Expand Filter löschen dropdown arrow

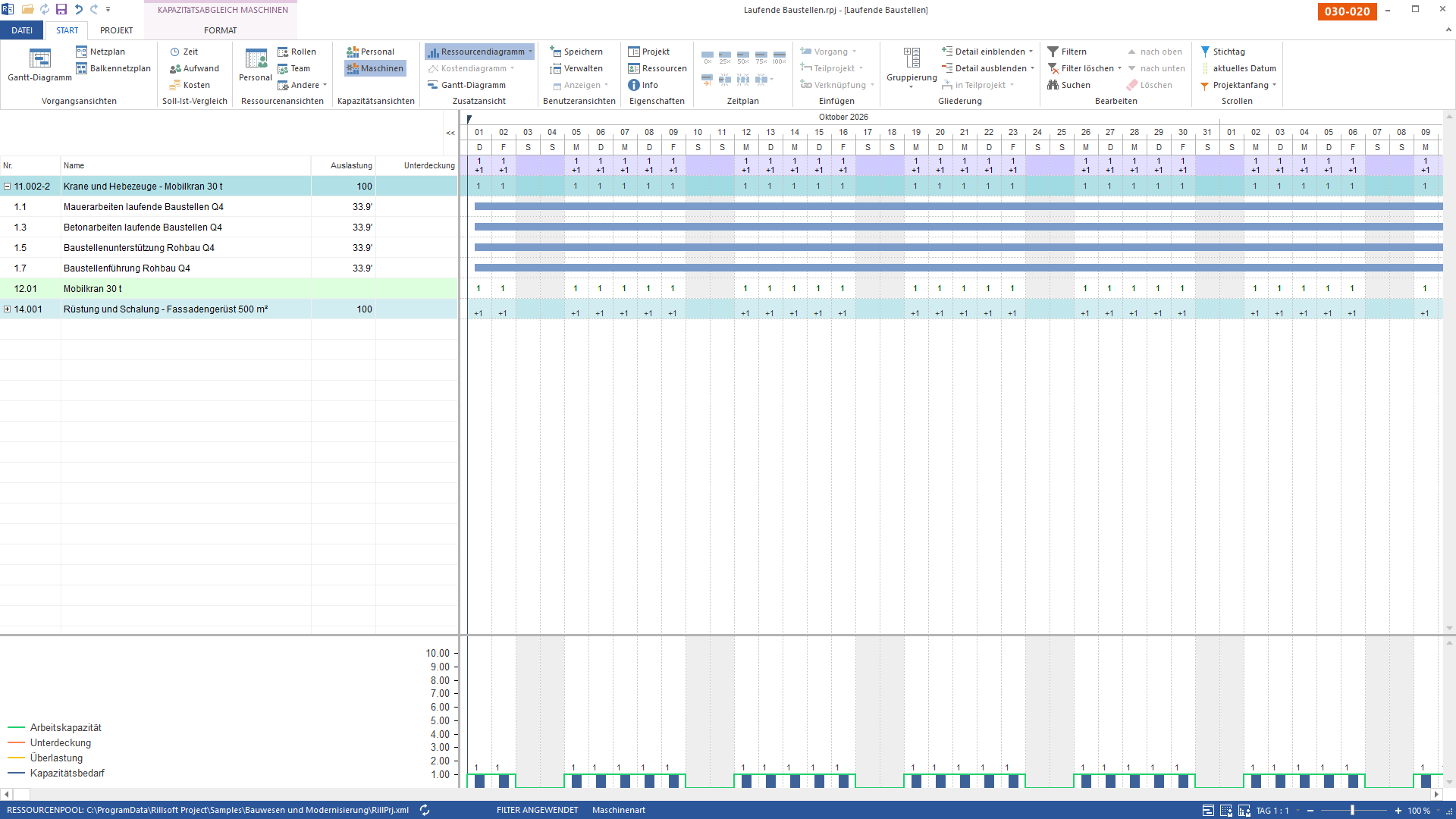coord(1120,68)
